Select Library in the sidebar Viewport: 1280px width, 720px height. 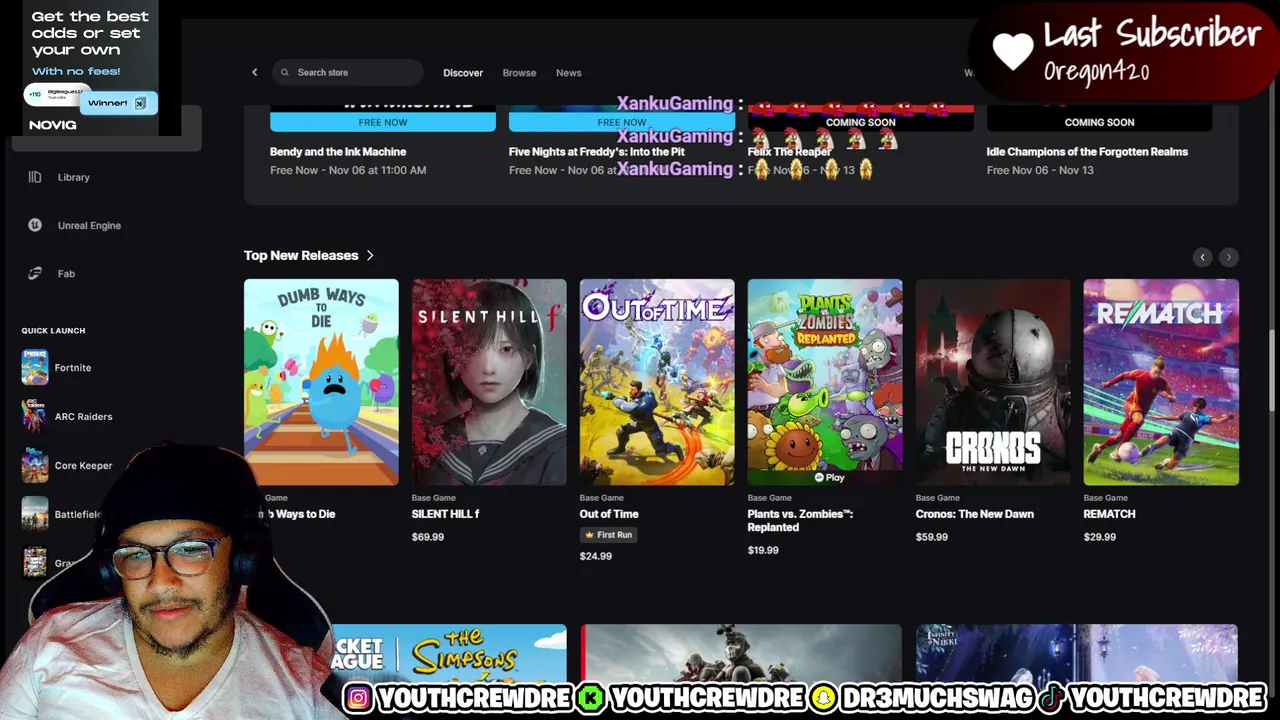(74, 177)
